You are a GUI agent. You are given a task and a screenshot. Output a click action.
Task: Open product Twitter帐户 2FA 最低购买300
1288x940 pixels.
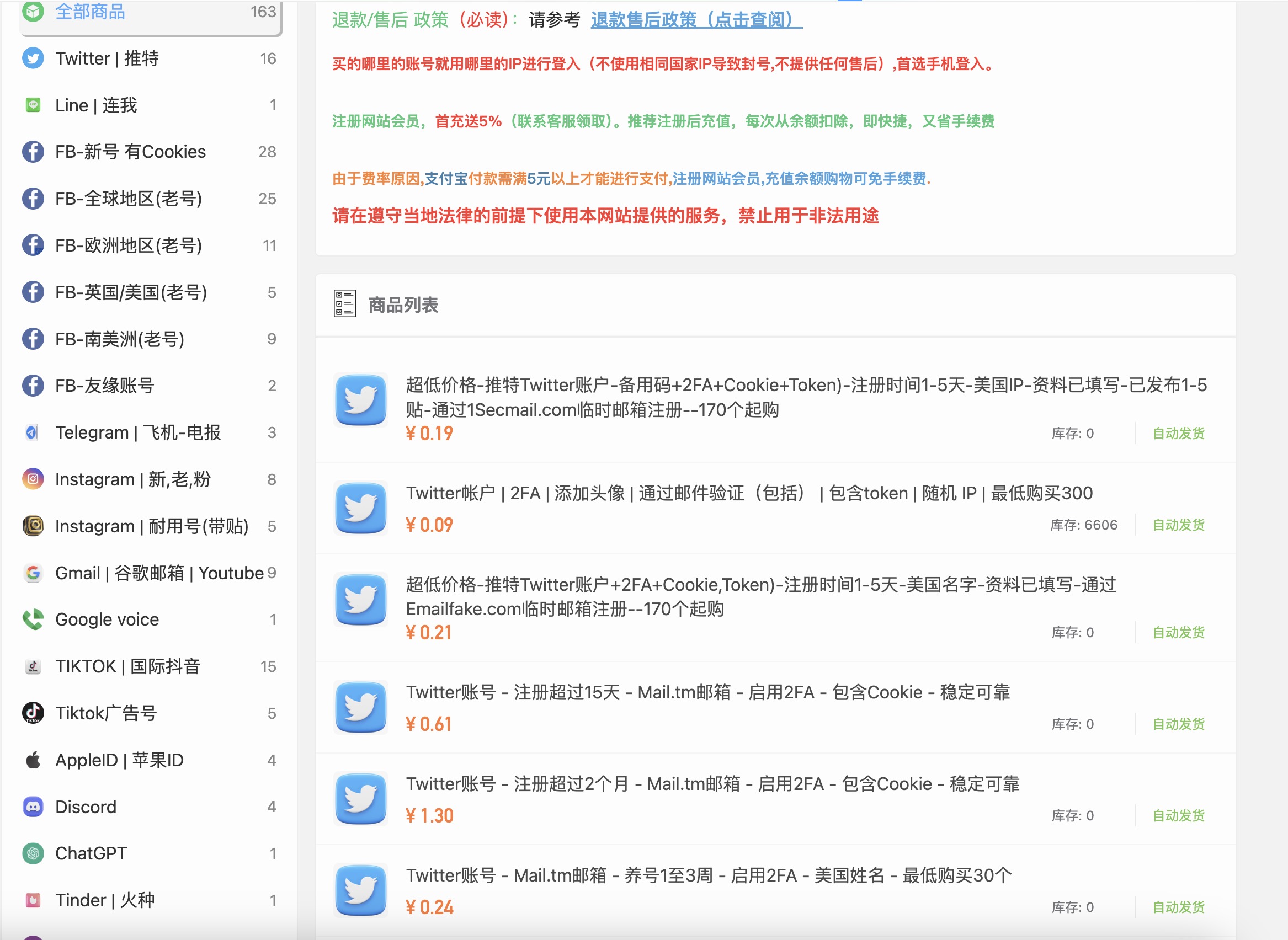(x=749, y=493)
